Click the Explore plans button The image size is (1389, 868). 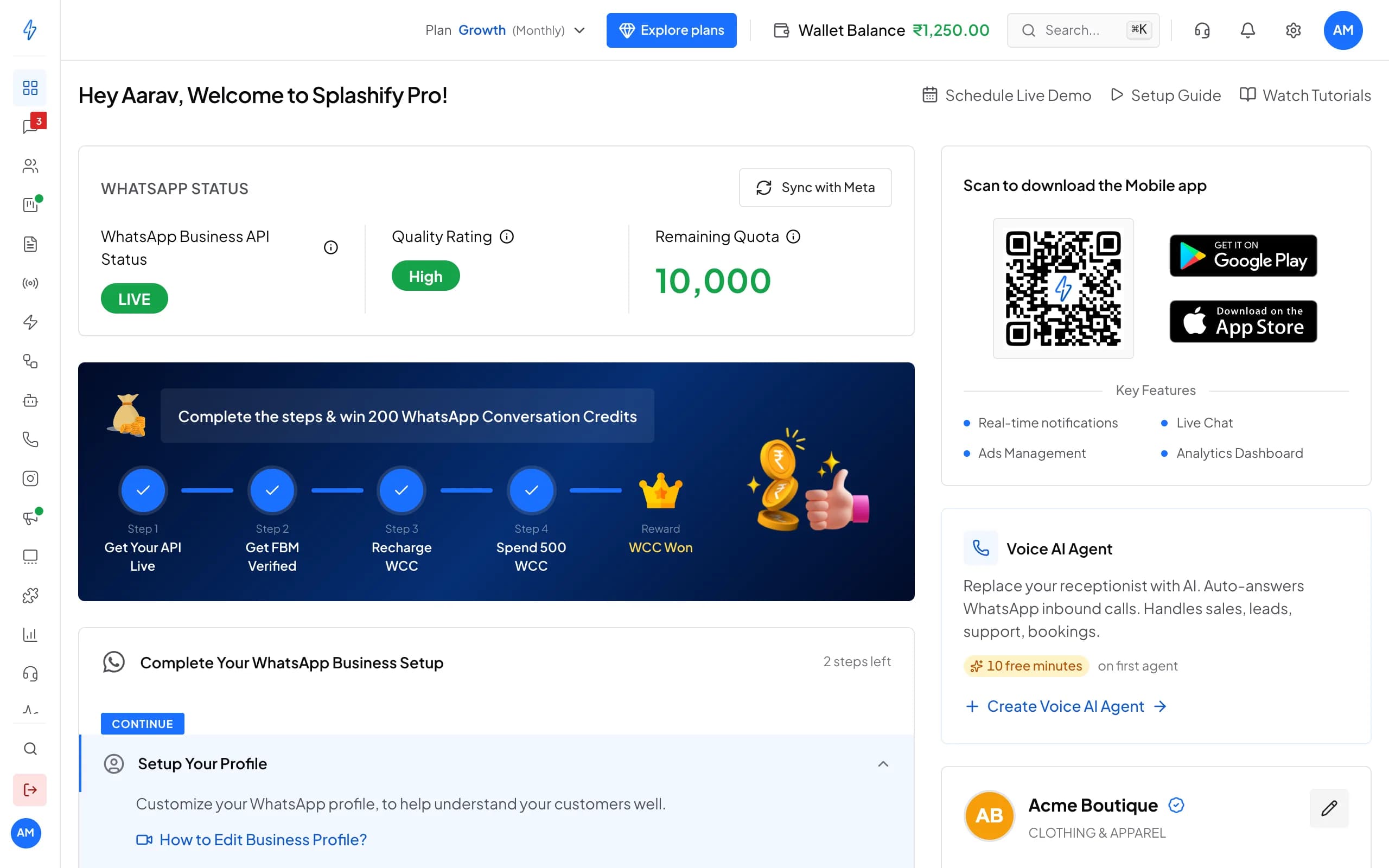tap(671, 30)
